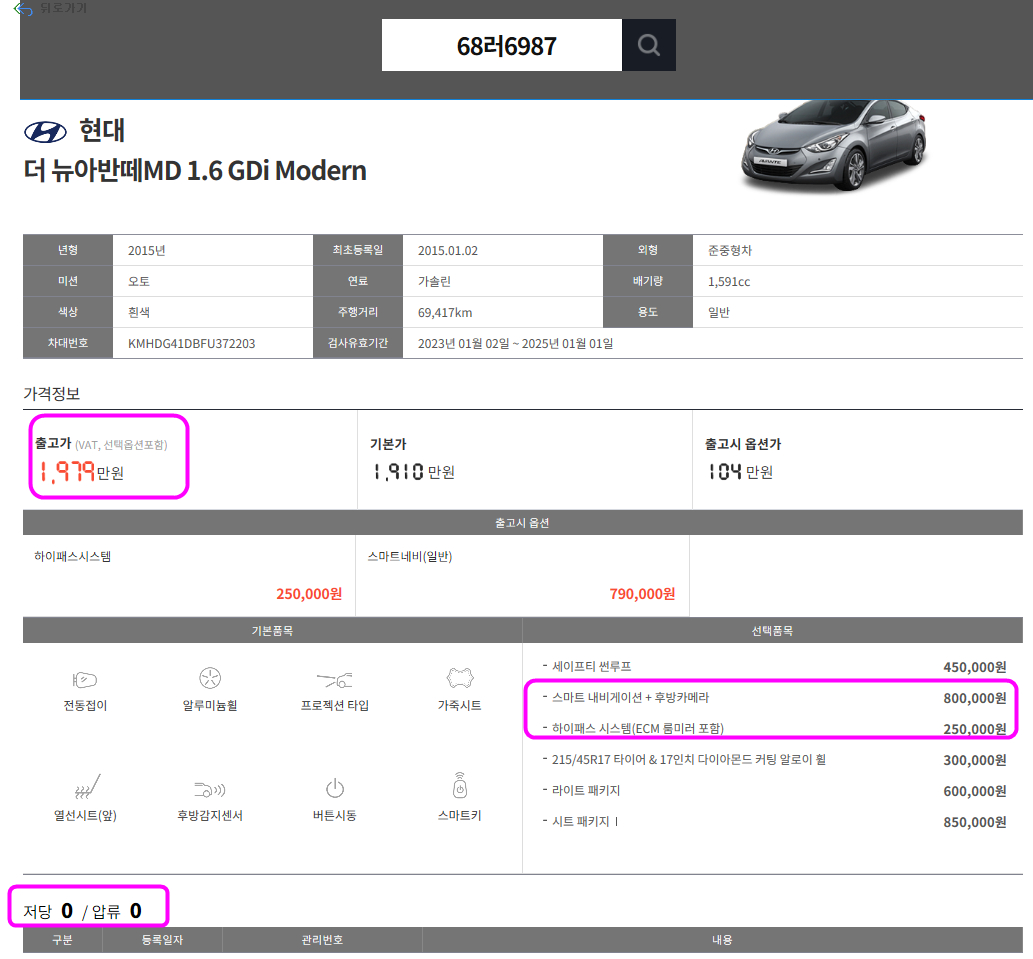This screenshot has width=1033, height=959.
Task: Click the 알루미늄휠 wheel icon
Action: click(210, 678)
